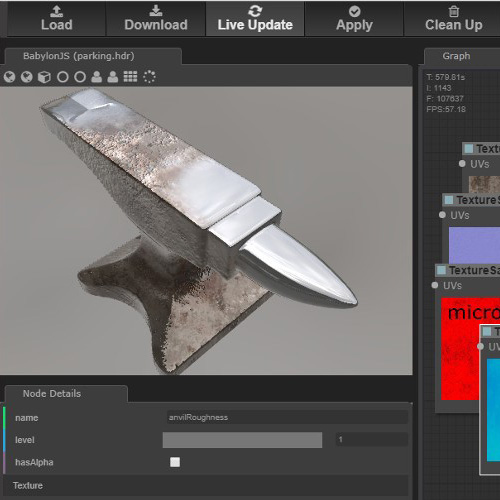Click the cube icon in the preview toolbar
The height and width of the screenshot is (500, 500).
(44, 77)
